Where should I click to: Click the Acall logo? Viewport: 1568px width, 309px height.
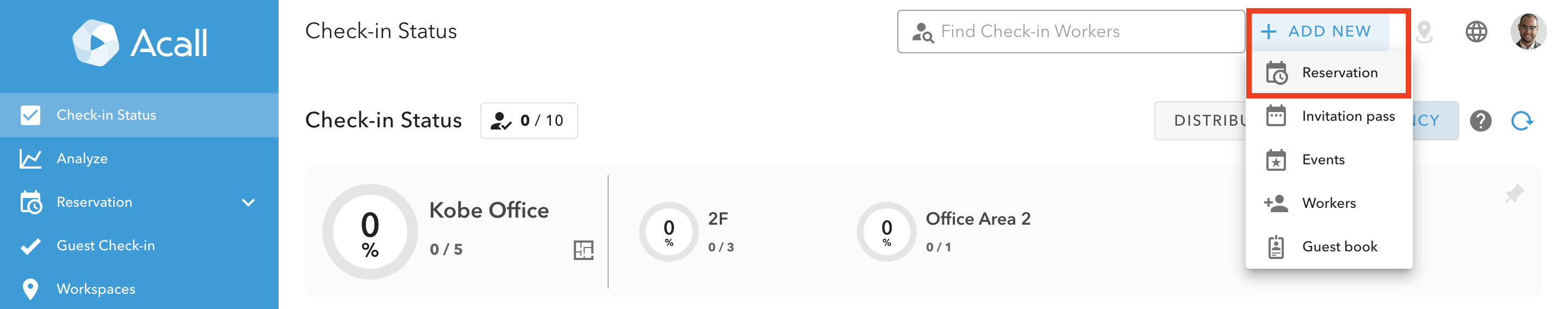(x=140, y=42)
